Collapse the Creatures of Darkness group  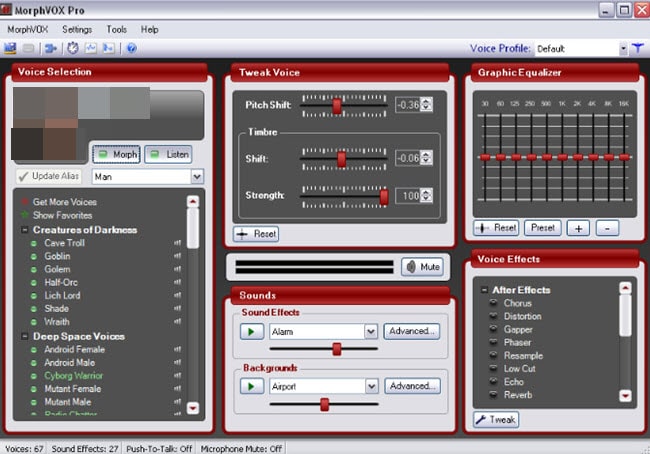(x=24, y=230)
